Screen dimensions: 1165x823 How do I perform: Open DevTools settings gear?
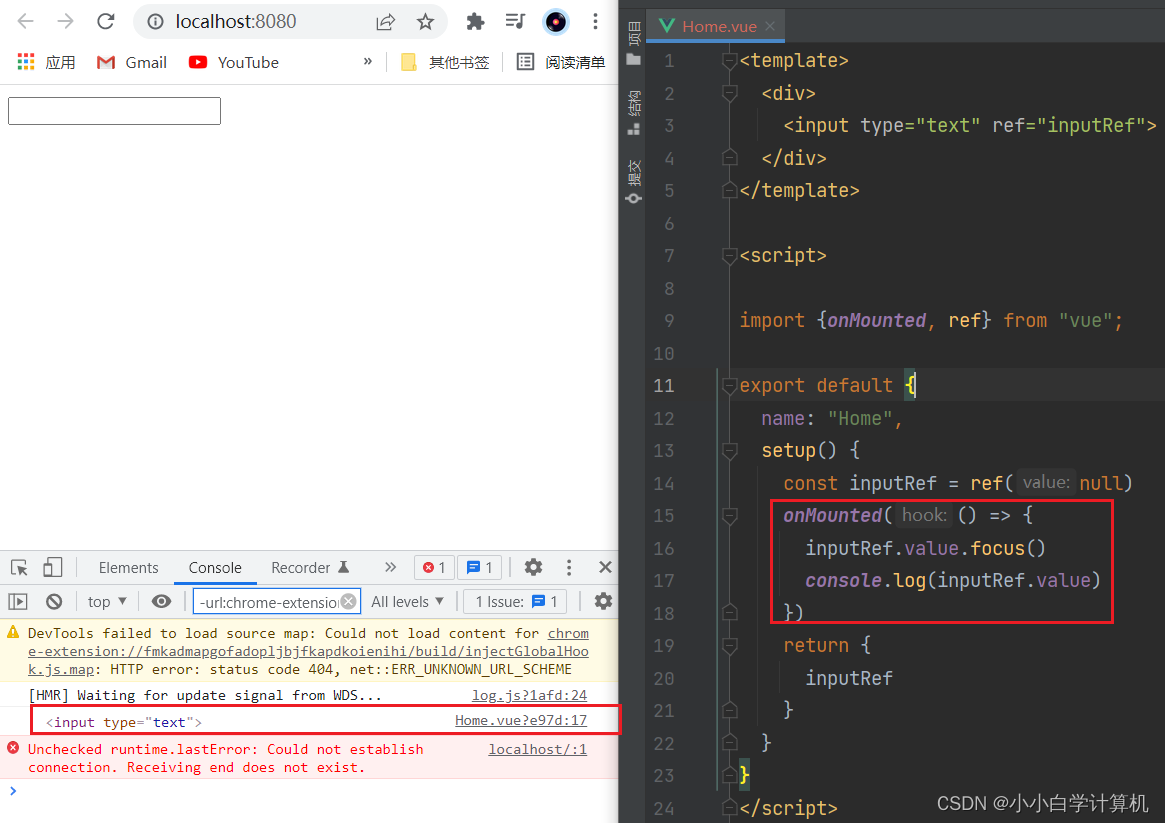pos(533,567)
